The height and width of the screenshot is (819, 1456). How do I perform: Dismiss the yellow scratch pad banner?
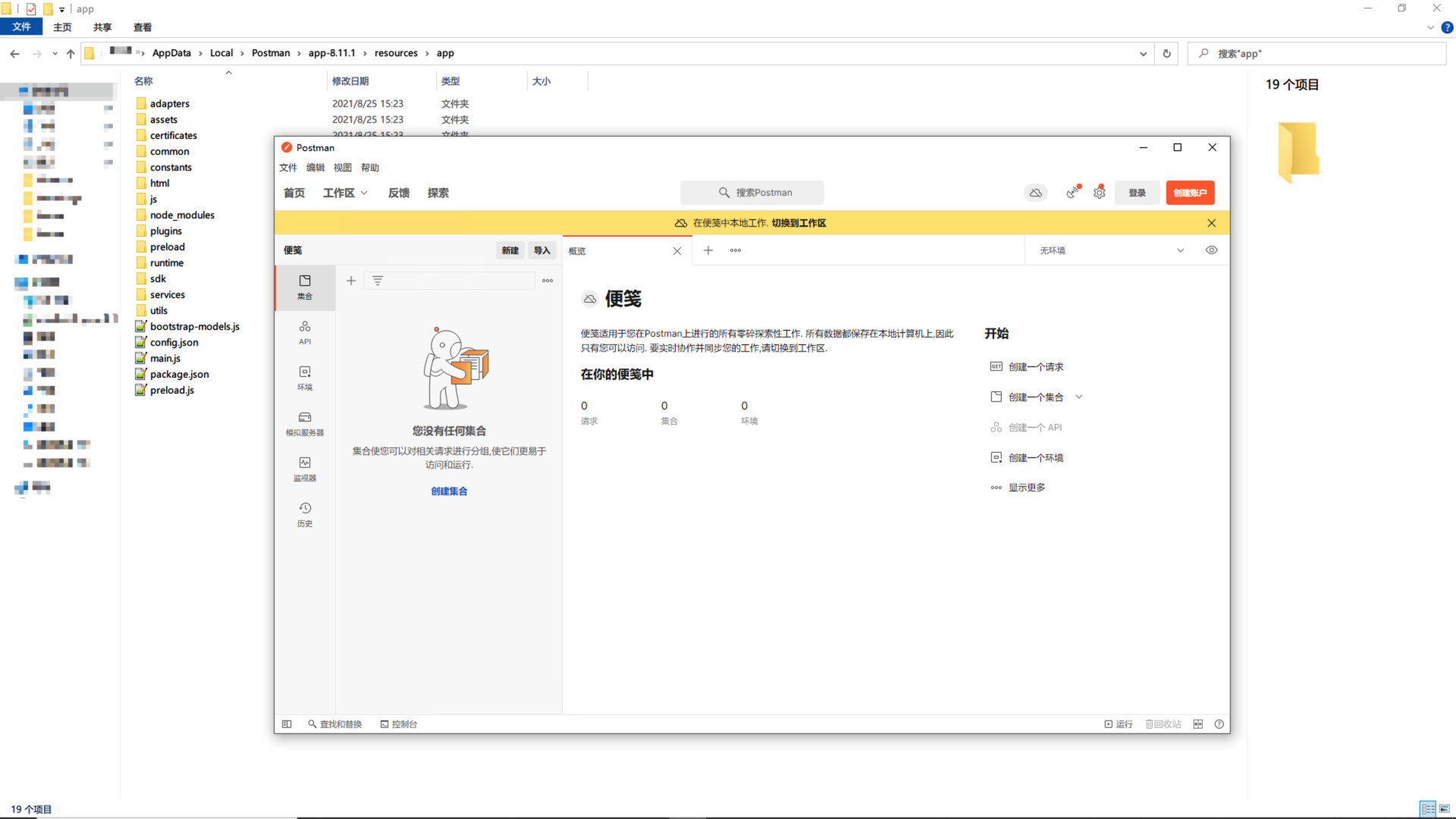point(1211,223)
